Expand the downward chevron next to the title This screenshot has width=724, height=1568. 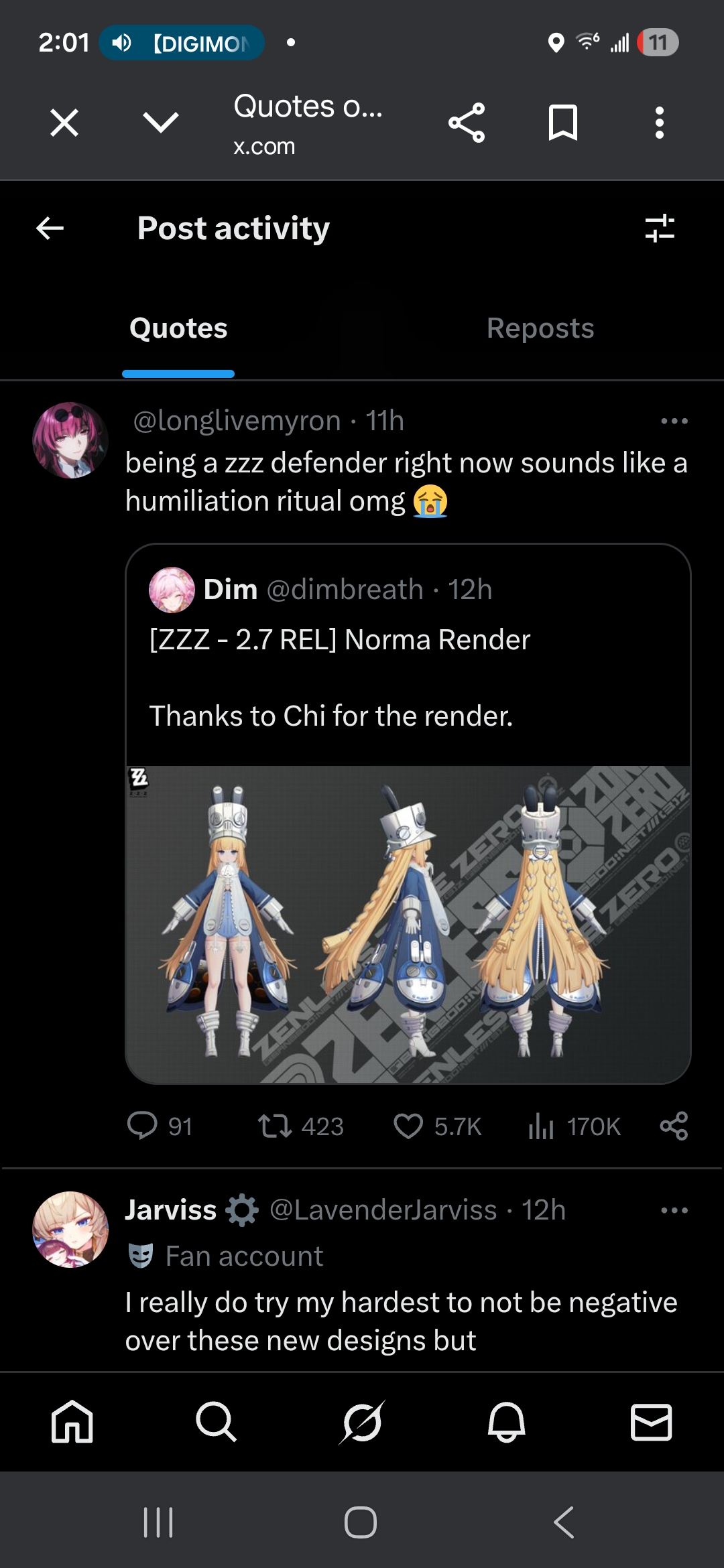click(x=161, y=123)
